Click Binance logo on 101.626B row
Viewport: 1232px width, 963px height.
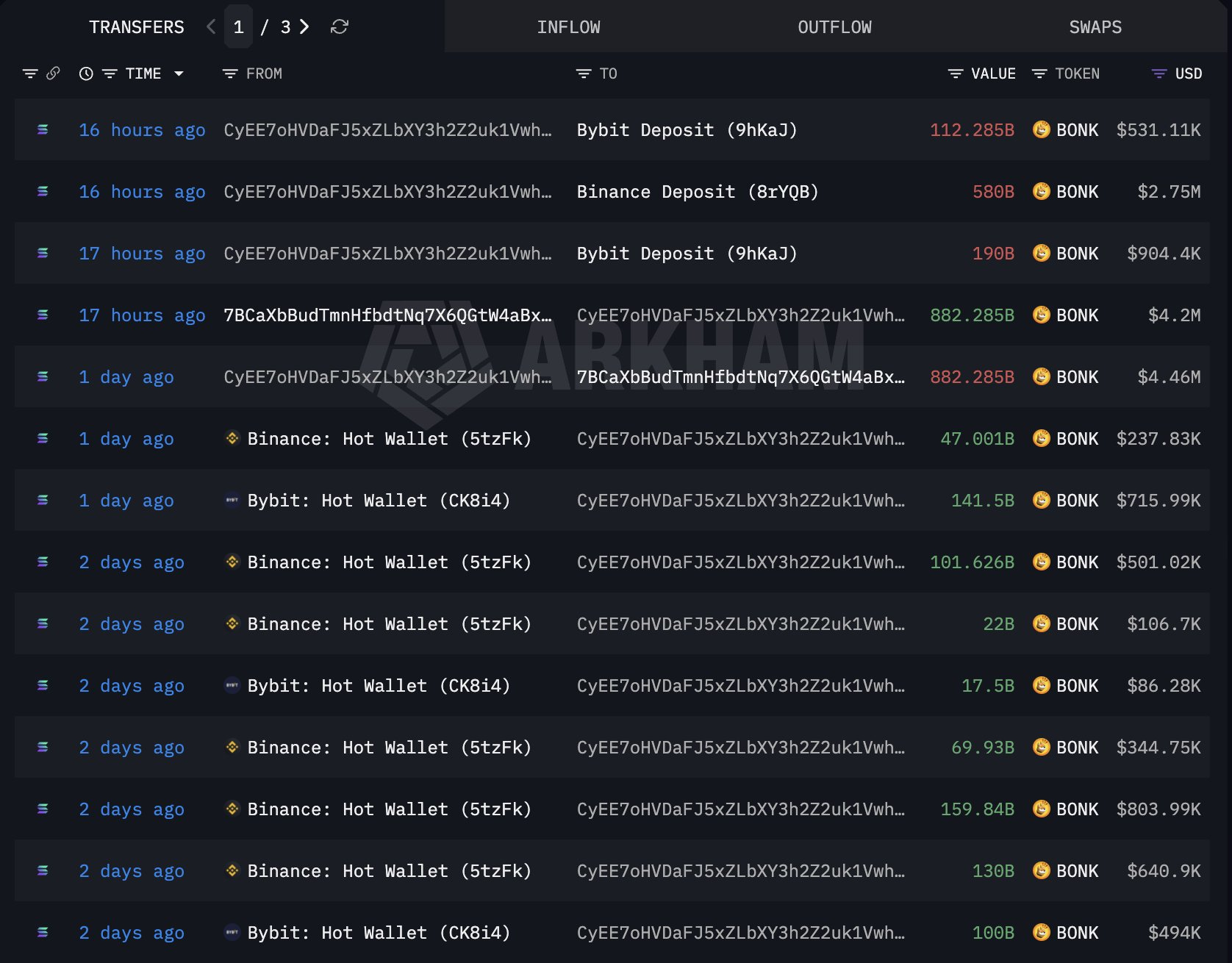click(232, 562)
